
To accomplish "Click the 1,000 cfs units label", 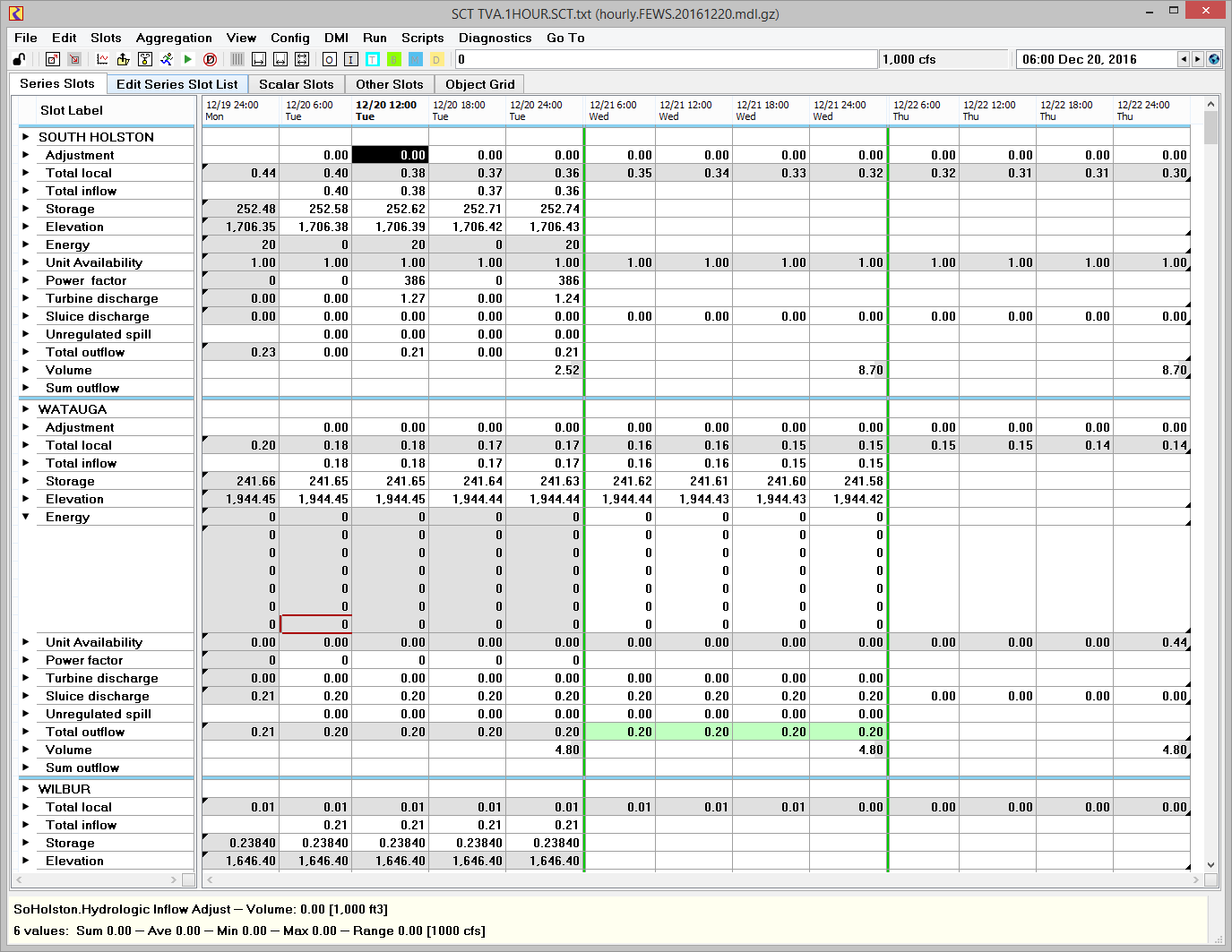I will [x=909, y=59].
